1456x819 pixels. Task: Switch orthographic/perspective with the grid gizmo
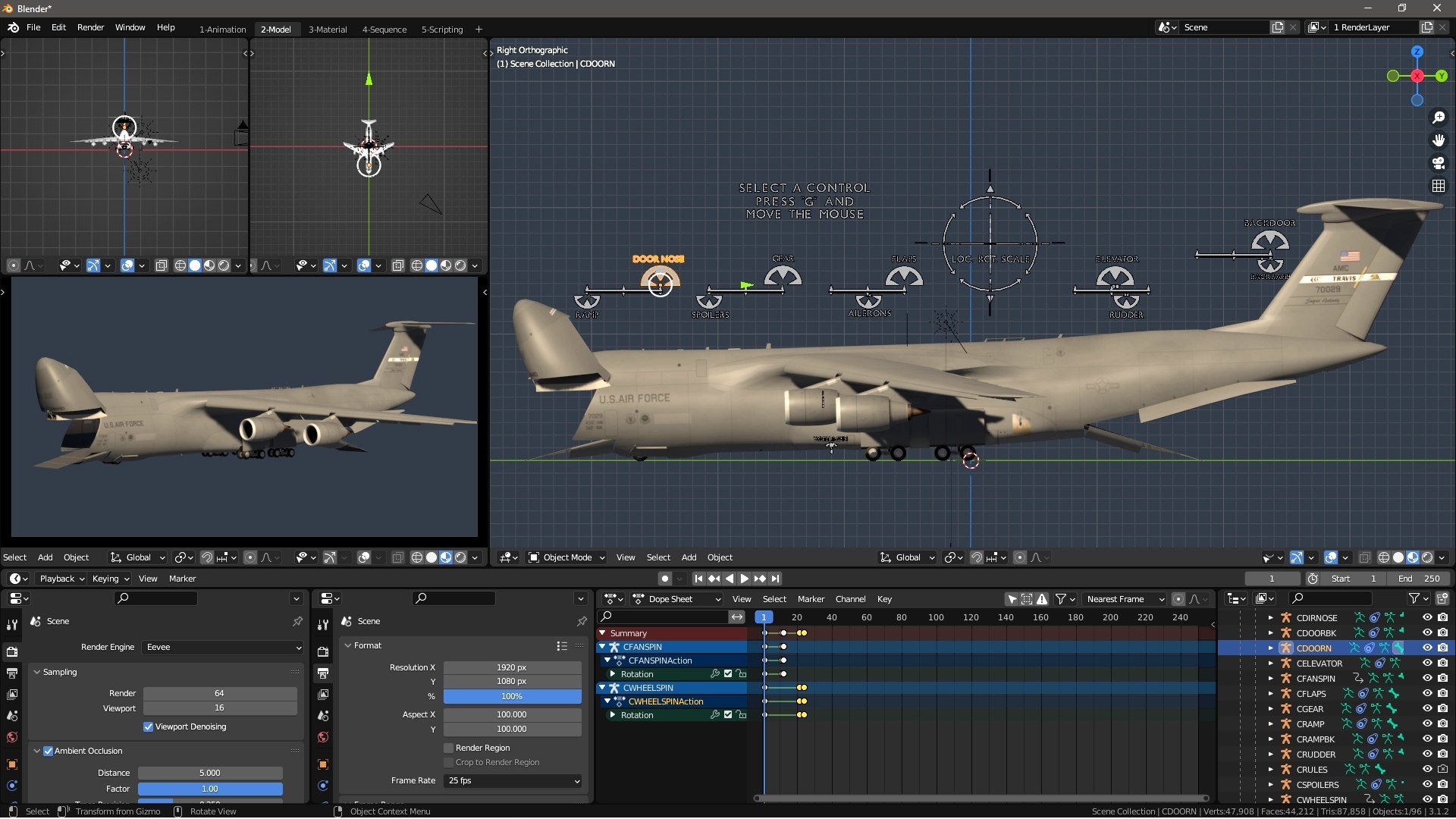[x=1438, y=186]
